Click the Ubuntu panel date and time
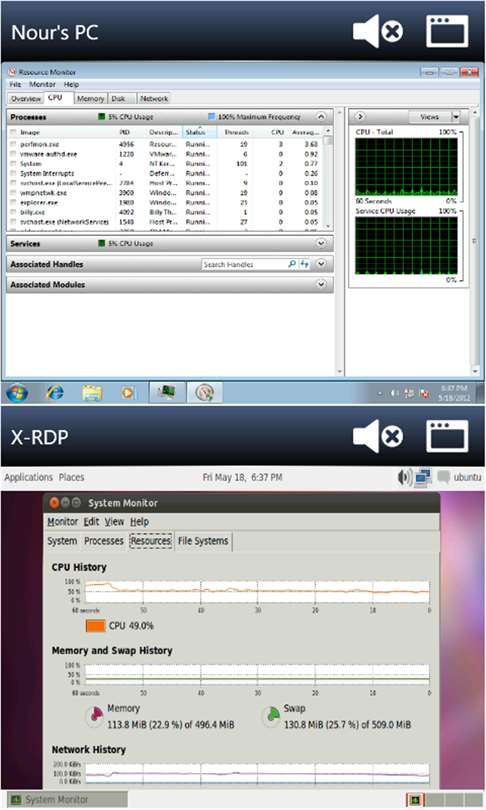 (242, 477)
